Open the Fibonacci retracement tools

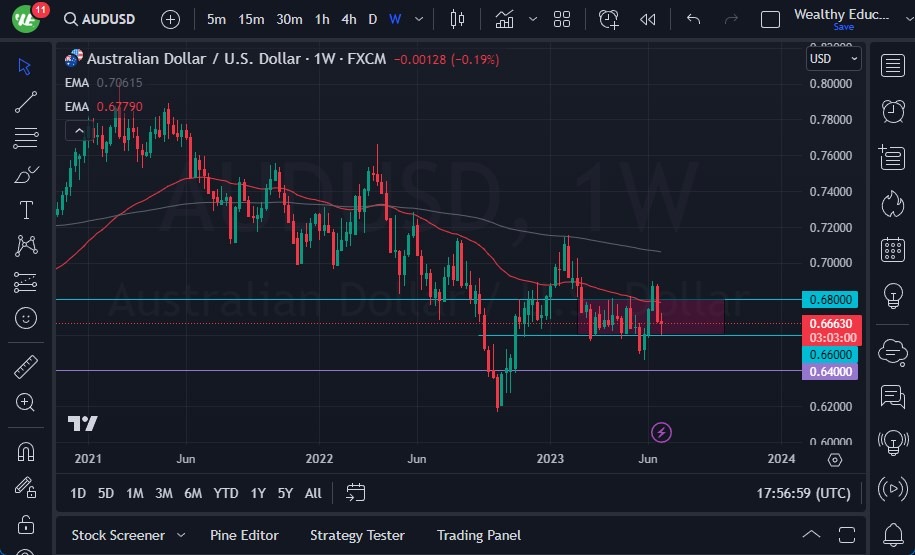pos(26,138)
